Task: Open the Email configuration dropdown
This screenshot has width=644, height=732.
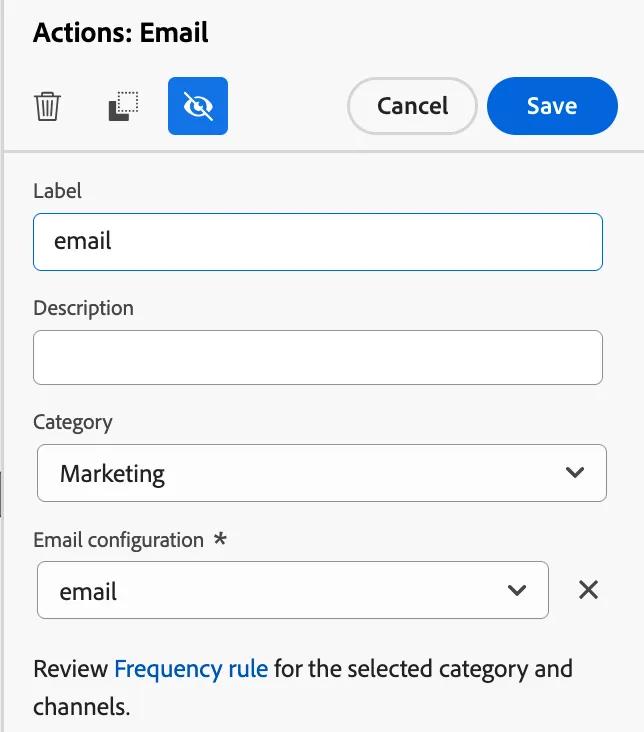Action: (x=293, y=590)
